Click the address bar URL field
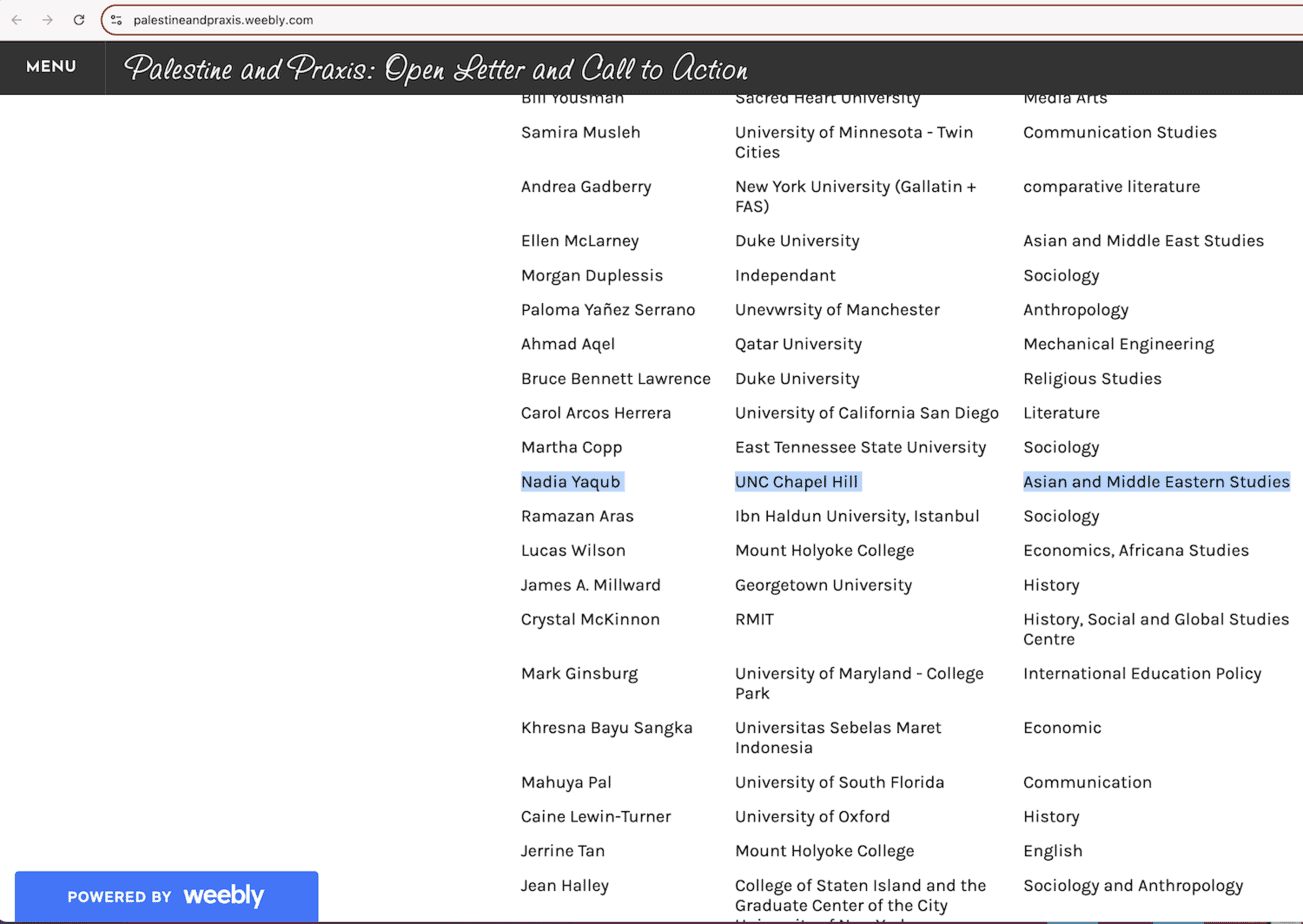Screen dimensions: 1303x924 [x=600, y=20]
